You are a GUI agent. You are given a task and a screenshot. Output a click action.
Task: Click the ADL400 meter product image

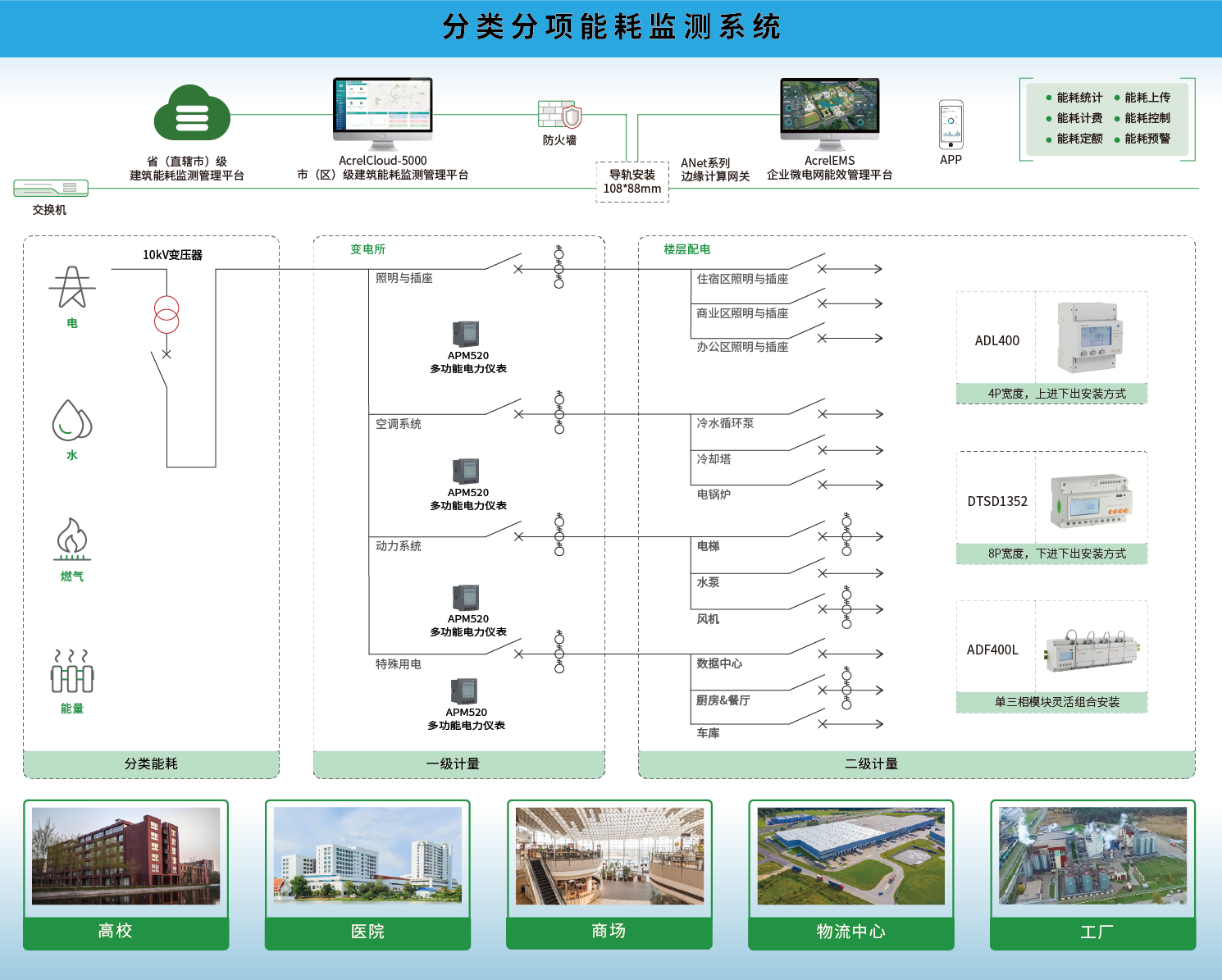(x=1089, y=338)
